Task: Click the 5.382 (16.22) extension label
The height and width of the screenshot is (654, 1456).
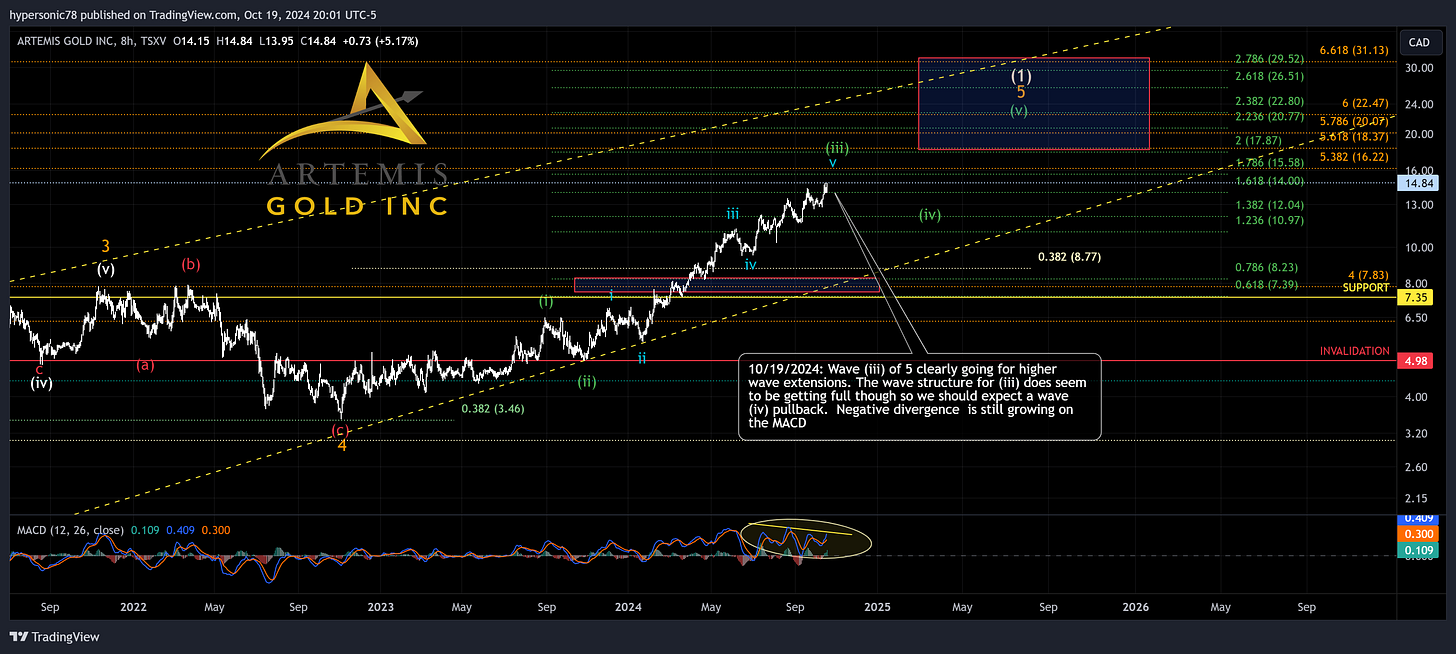Action: [x=1355, y=157]
